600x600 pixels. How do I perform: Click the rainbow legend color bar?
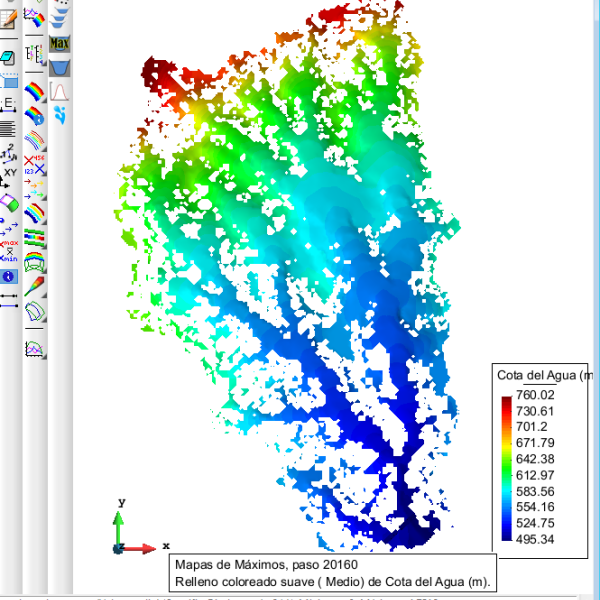pos(507,468)
